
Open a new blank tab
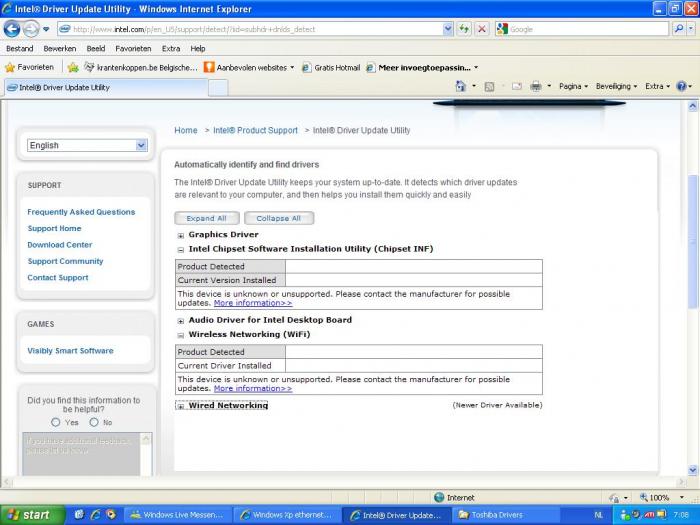pos(218,88)
